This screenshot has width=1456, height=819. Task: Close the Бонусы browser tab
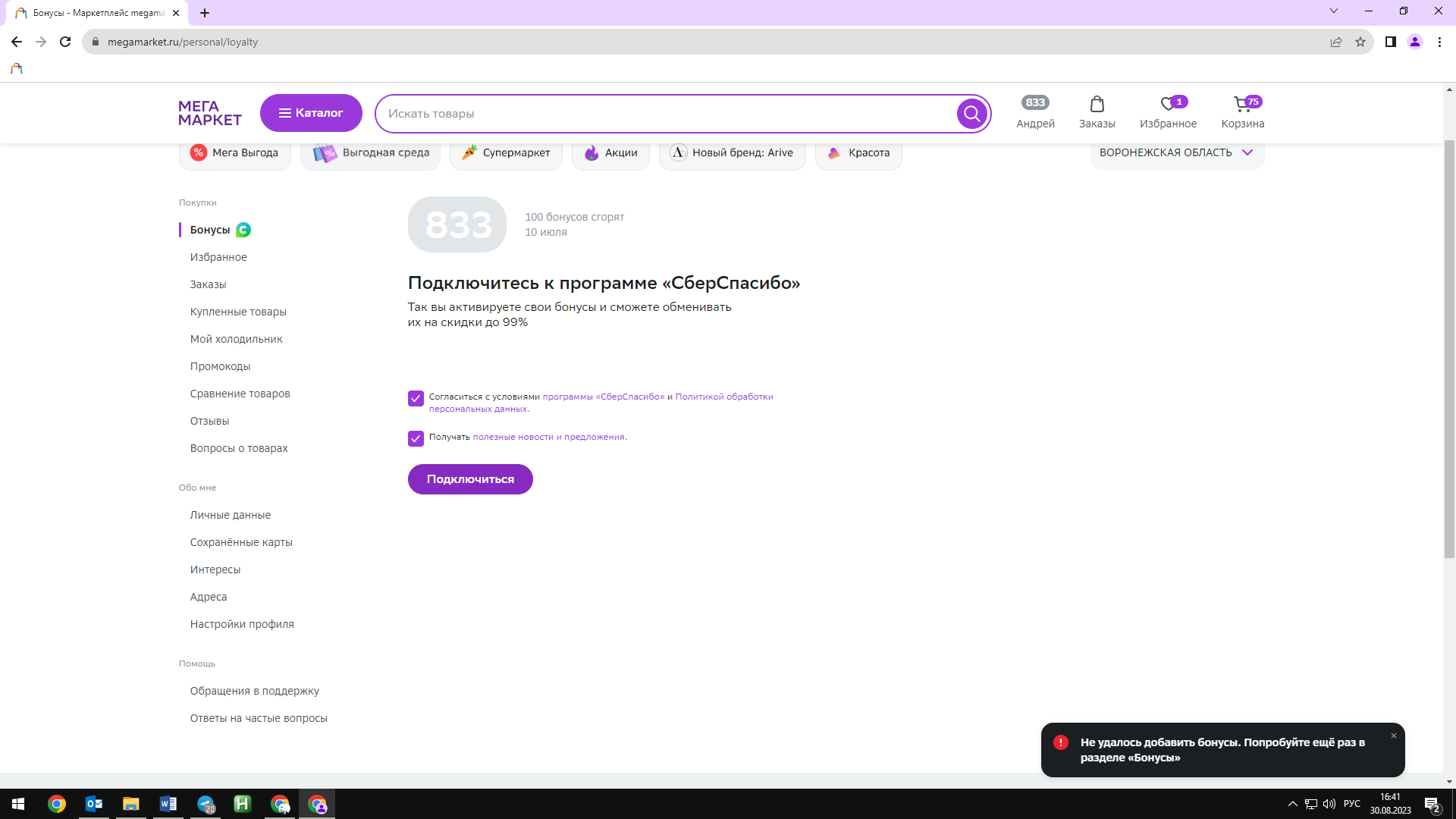tap(176, 13)
